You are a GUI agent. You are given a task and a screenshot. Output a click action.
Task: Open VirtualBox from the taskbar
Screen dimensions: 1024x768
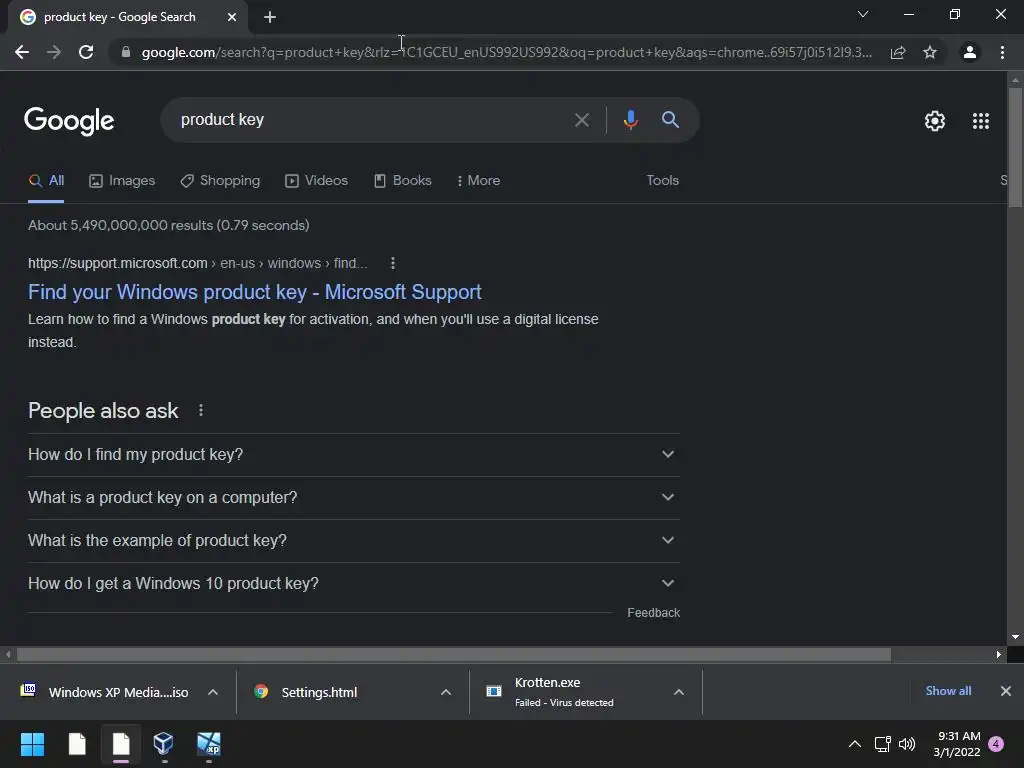[x=164, y=744]
